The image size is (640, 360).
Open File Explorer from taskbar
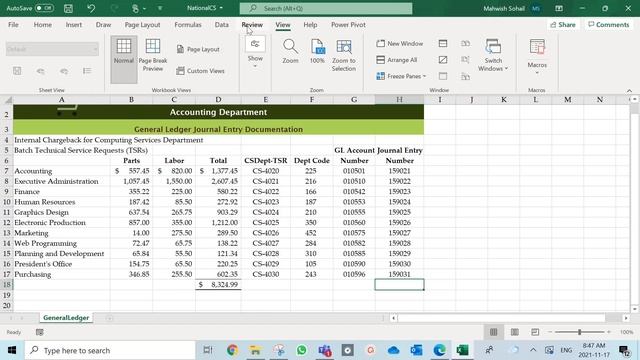pos(256,350)
